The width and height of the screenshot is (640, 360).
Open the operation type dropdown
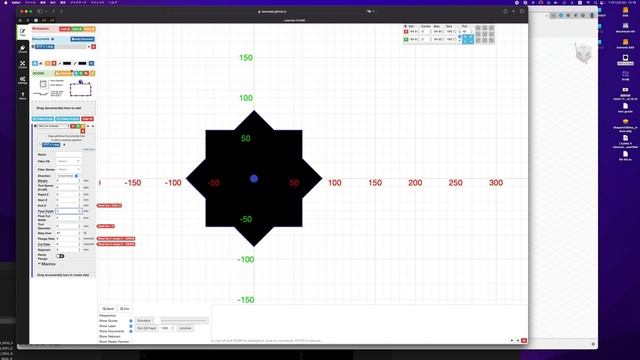[53, 126]
